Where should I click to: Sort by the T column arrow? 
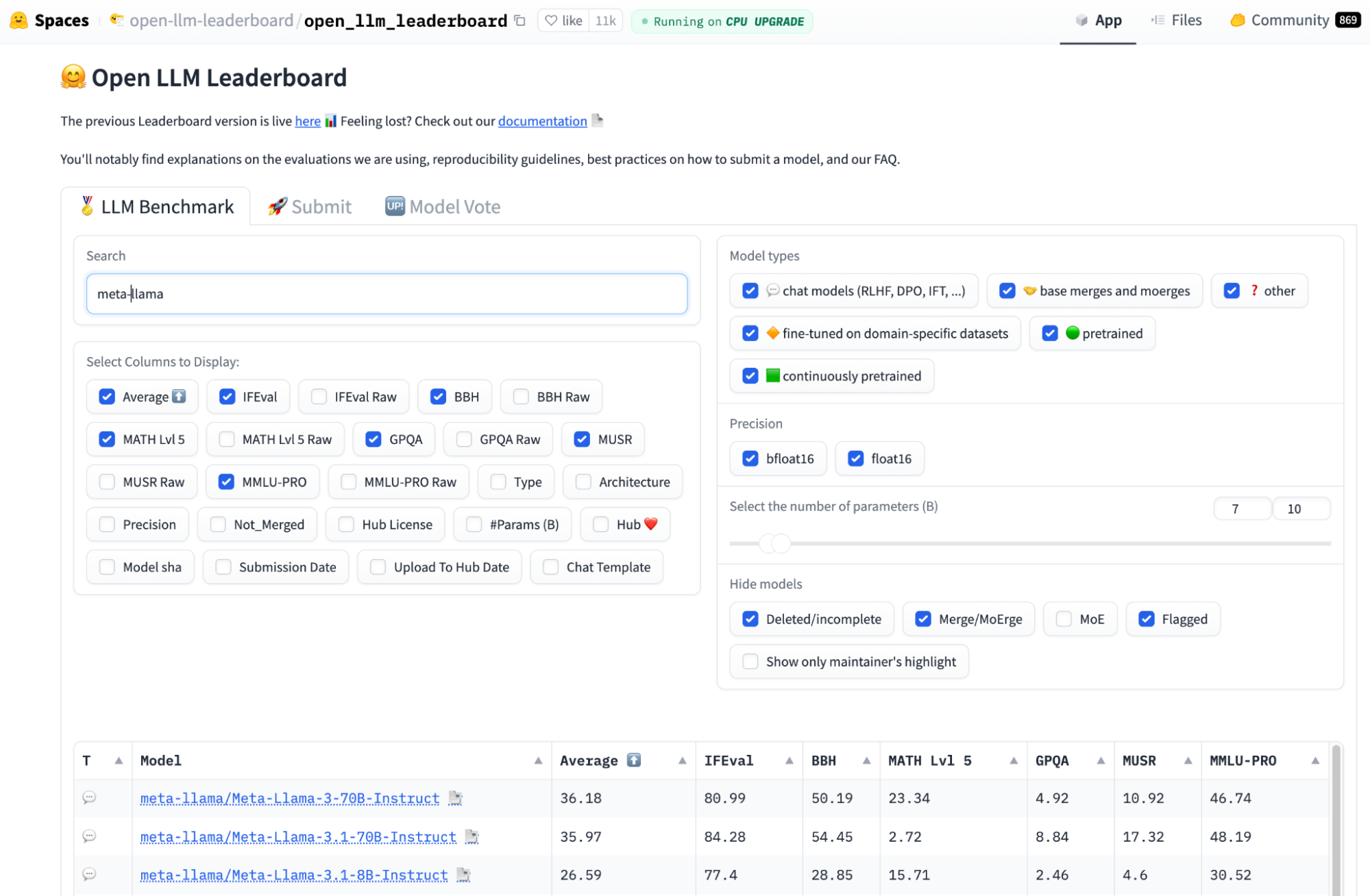[x=119, y=760]
